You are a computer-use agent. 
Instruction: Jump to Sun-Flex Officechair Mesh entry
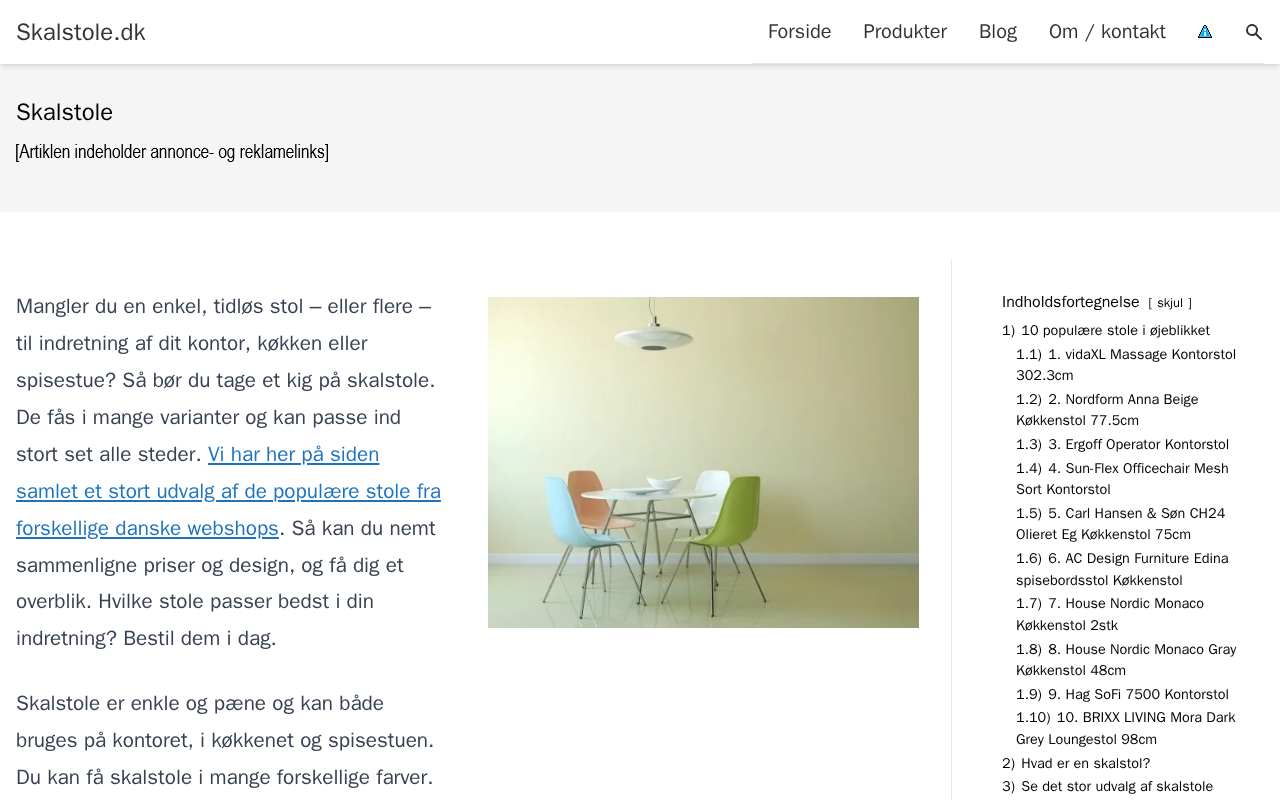tap(1122, 479)
